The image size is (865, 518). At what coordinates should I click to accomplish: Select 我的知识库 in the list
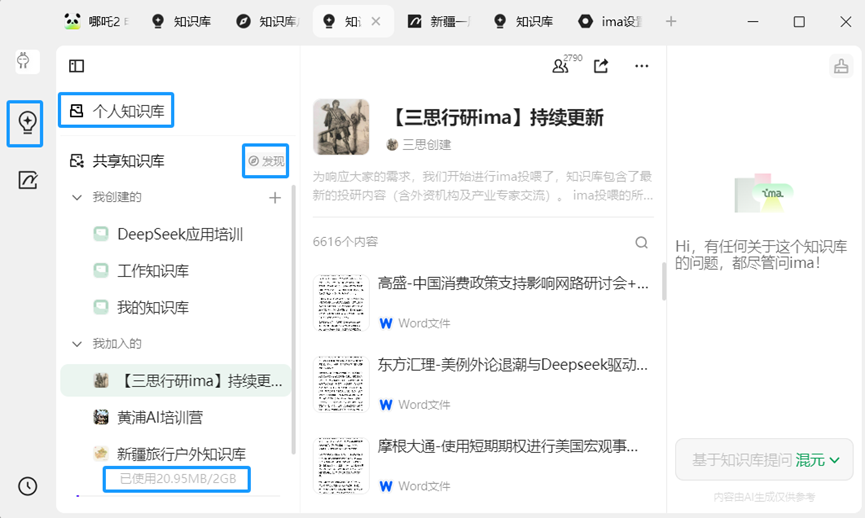(175, 307)
